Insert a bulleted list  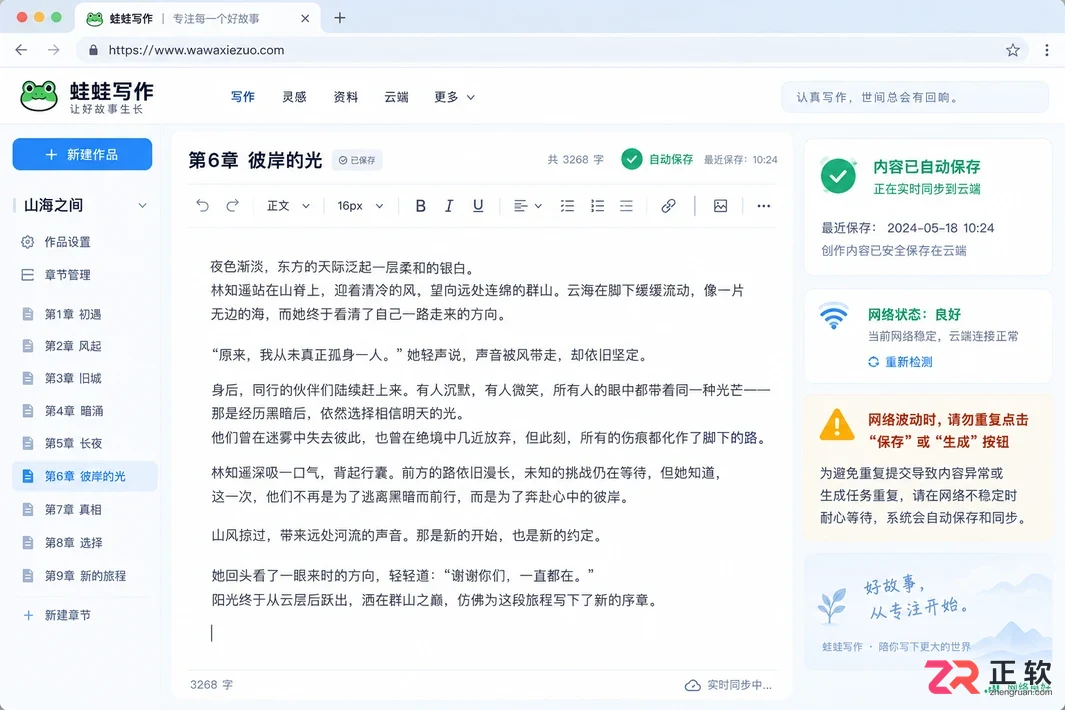point(567,206)
